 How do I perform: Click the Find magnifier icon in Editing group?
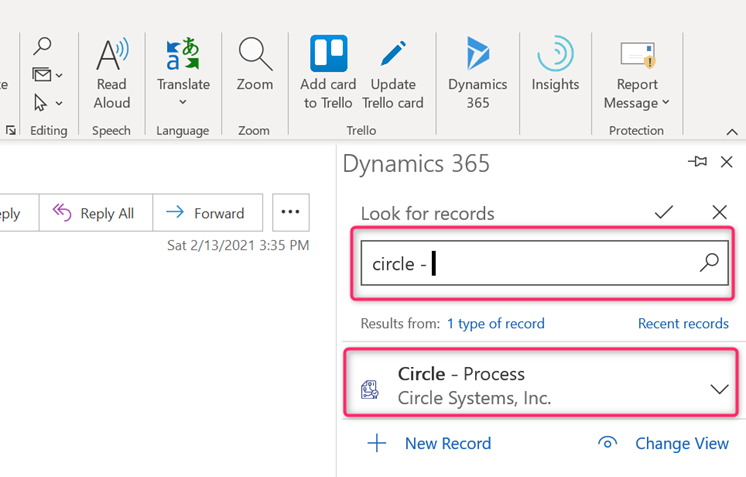42,46
